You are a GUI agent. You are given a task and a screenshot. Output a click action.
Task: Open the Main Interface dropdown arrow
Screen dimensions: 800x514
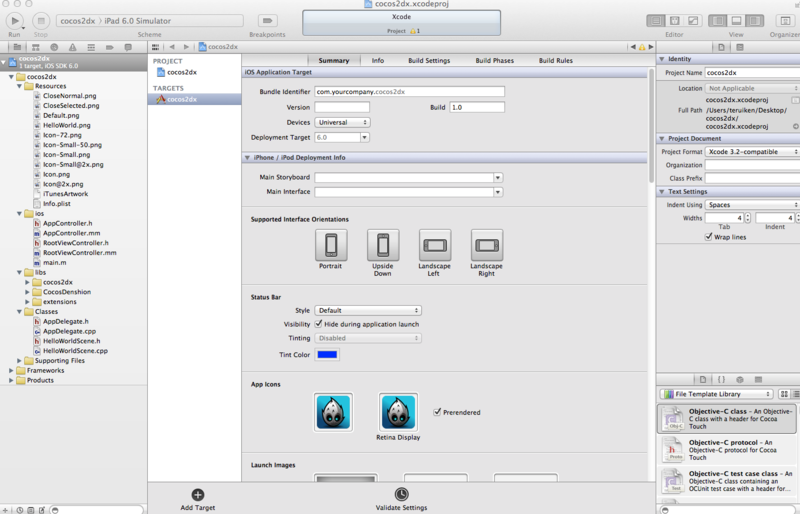pyautogui.click(x=497, y=192)
